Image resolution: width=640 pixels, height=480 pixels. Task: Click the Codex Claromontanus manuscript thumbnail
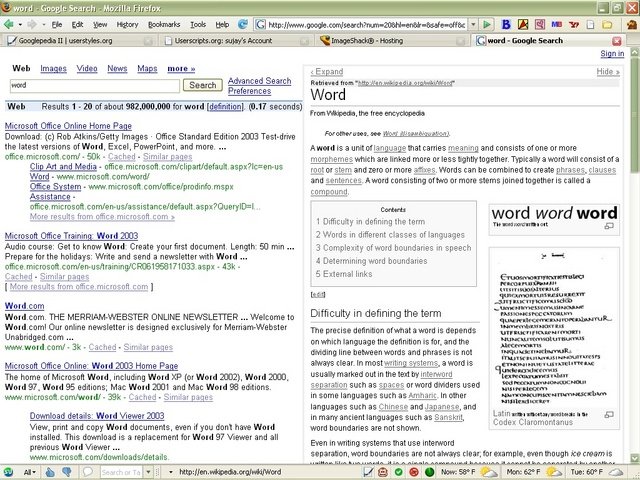[554, 329]
